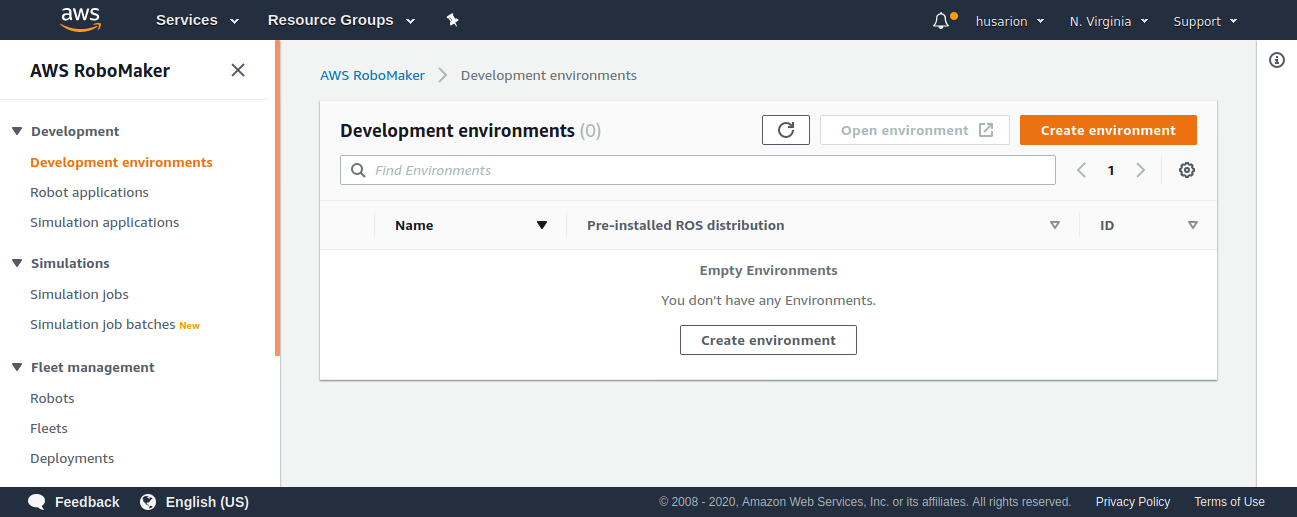Open Deployments page
Screen dimensions: 1297x517
pyautogui.click(x=72, y=458)
